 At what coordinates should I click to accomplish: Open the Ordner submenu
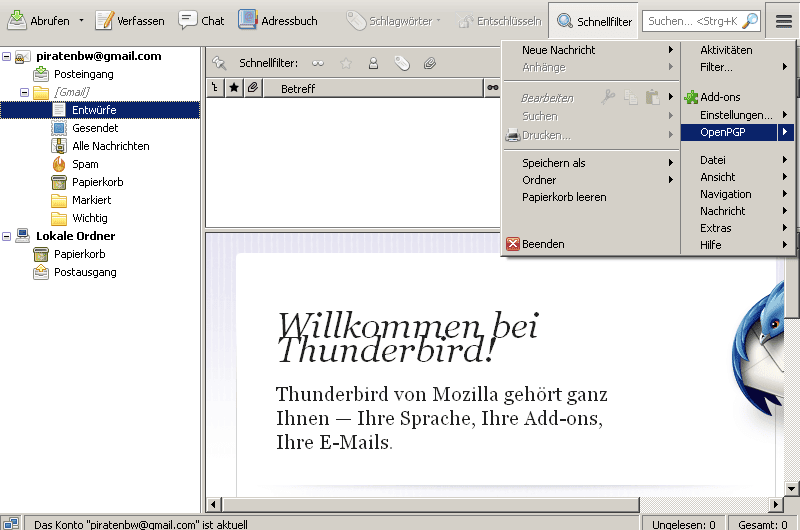[591, 180]
